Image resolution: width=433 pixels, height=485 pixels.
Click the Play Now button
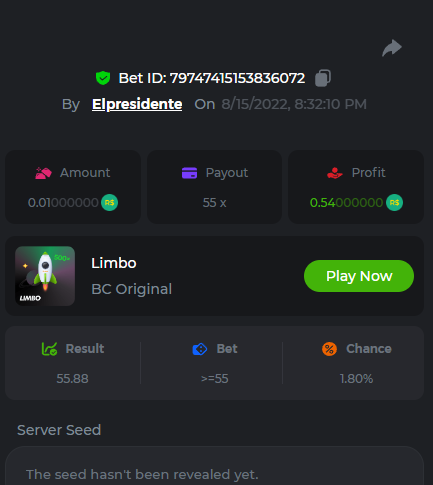(x=359, y=276)
